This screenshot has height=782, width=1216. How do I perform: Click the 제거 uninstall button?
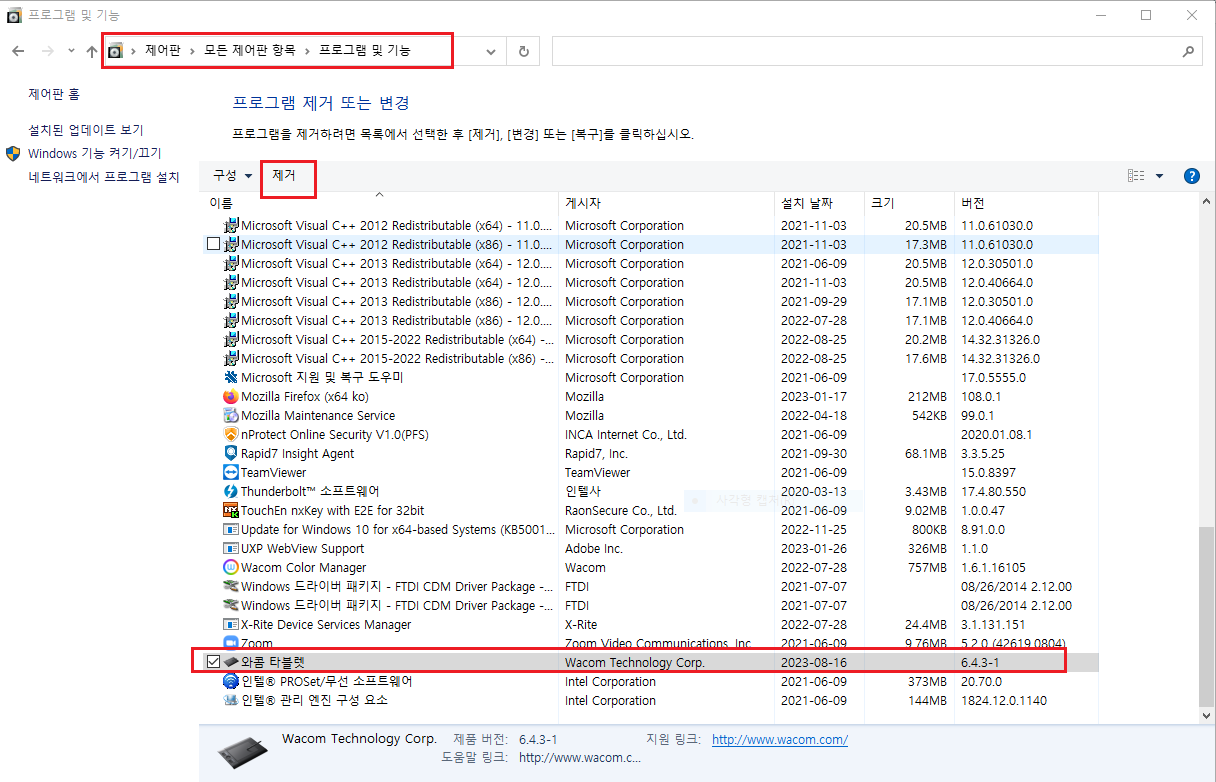coord(284,175)
